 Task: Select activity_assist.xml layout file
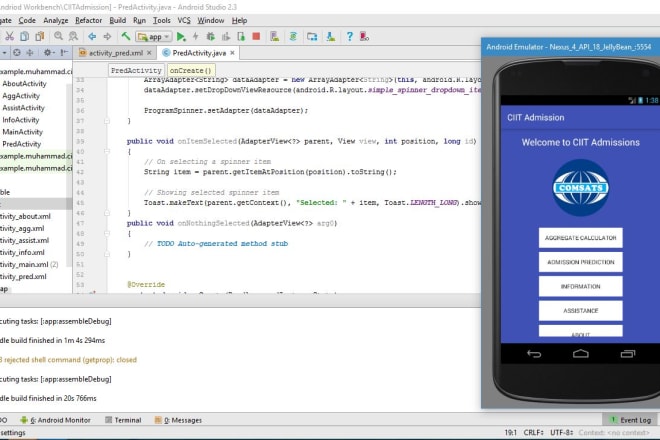pos(24,240)
